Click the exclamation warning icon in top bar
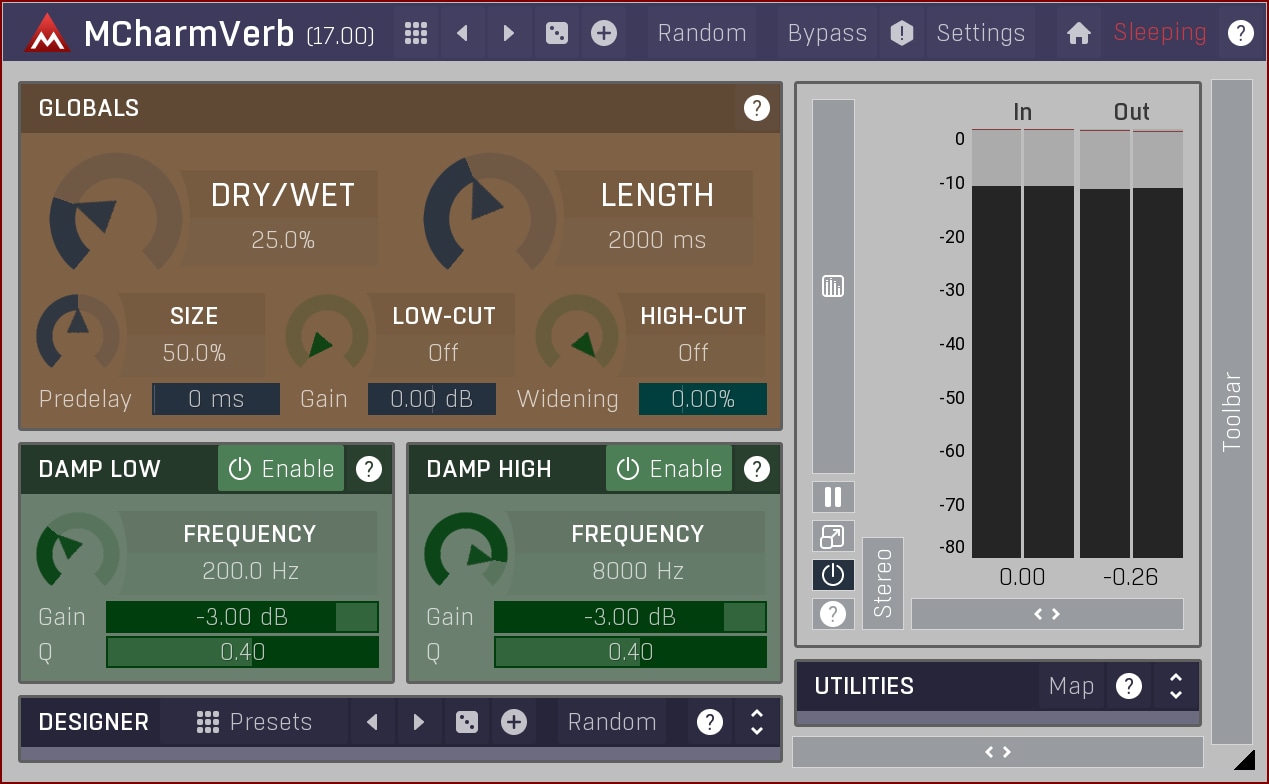This screenshot has width=1269, height=784. click(902, 33)
